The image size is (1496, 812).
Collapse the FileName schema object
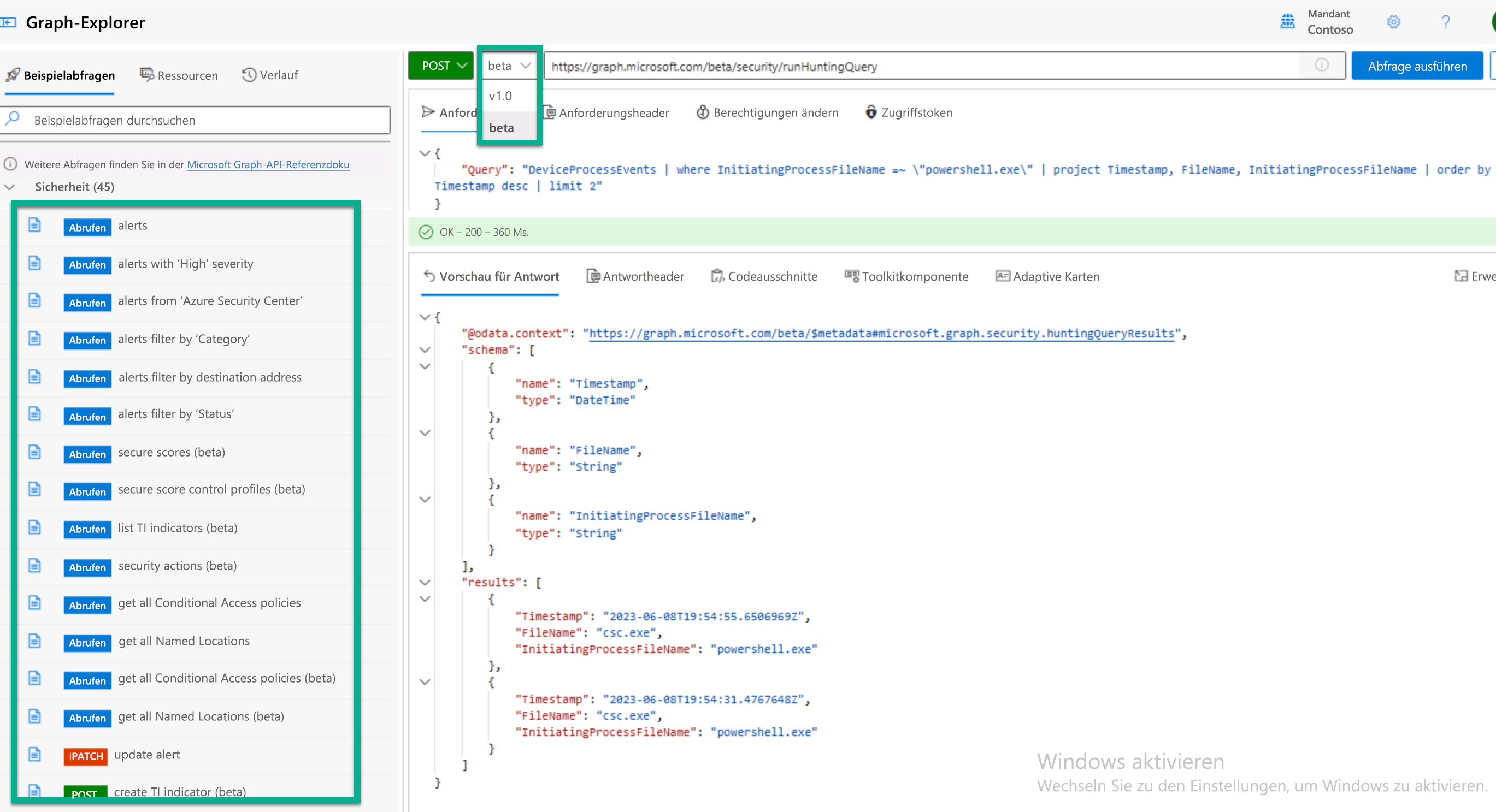pos(425,433)
